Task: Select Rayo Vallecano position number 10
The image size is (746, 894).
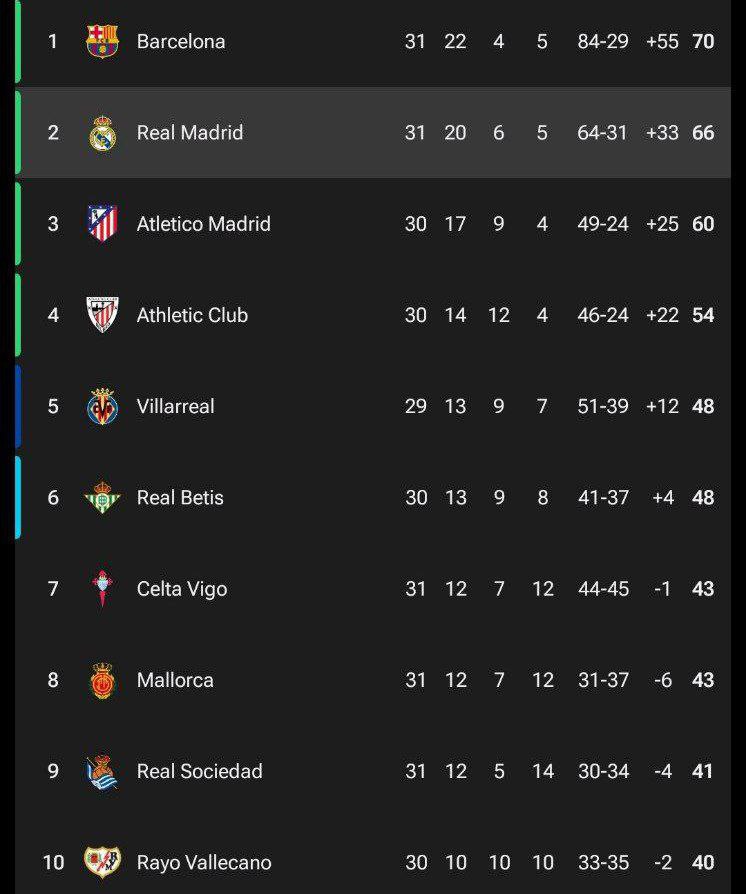Action: [x=54, y=863]
